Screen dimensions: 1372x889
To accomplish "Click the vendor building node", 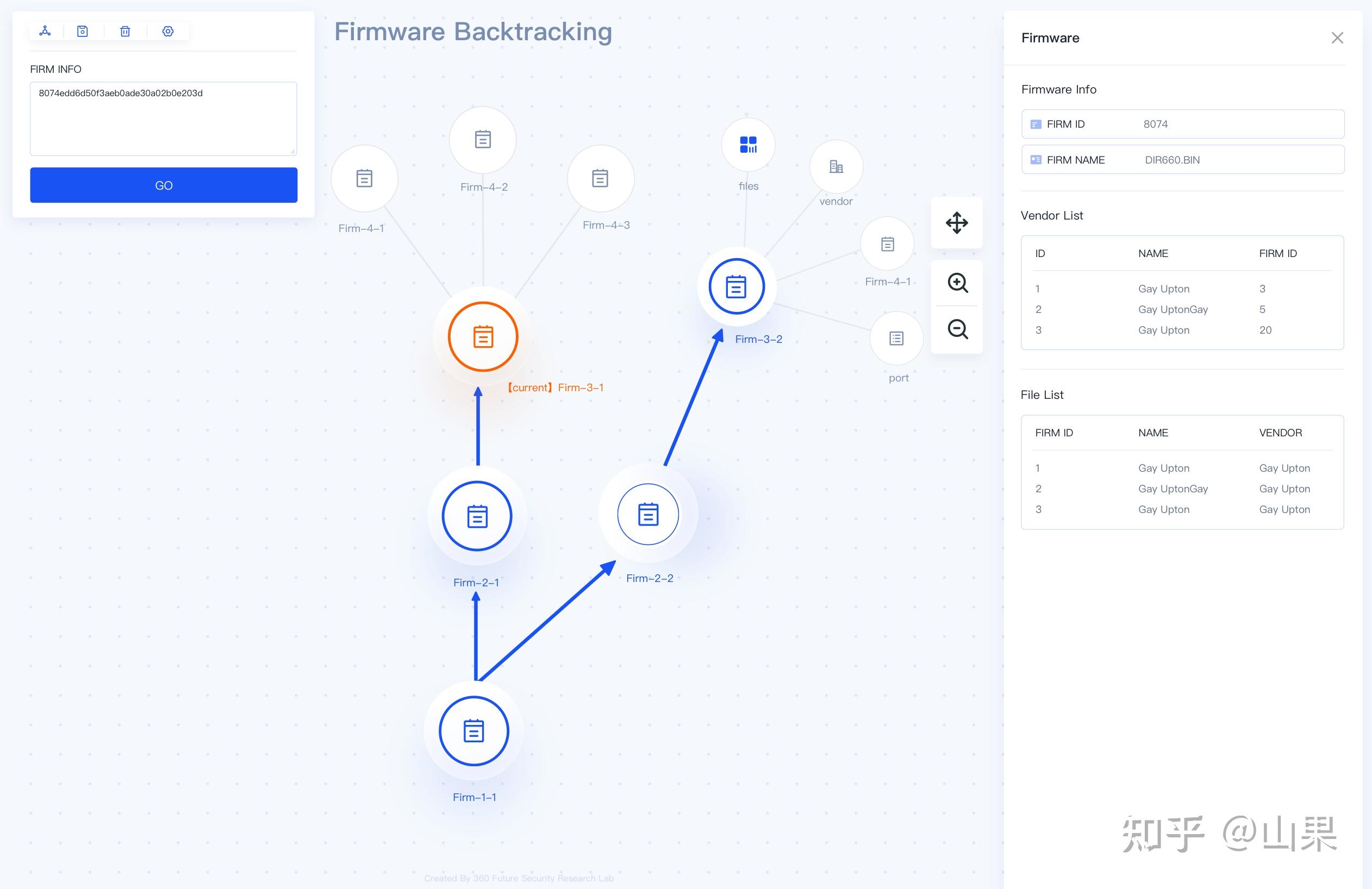I will pos(836,166).
